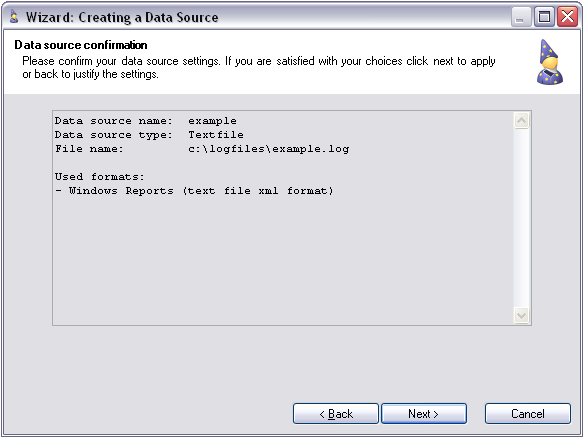
Task: Click the 'Please confirm your data source settings' description
Action: (x=259, y=67)
